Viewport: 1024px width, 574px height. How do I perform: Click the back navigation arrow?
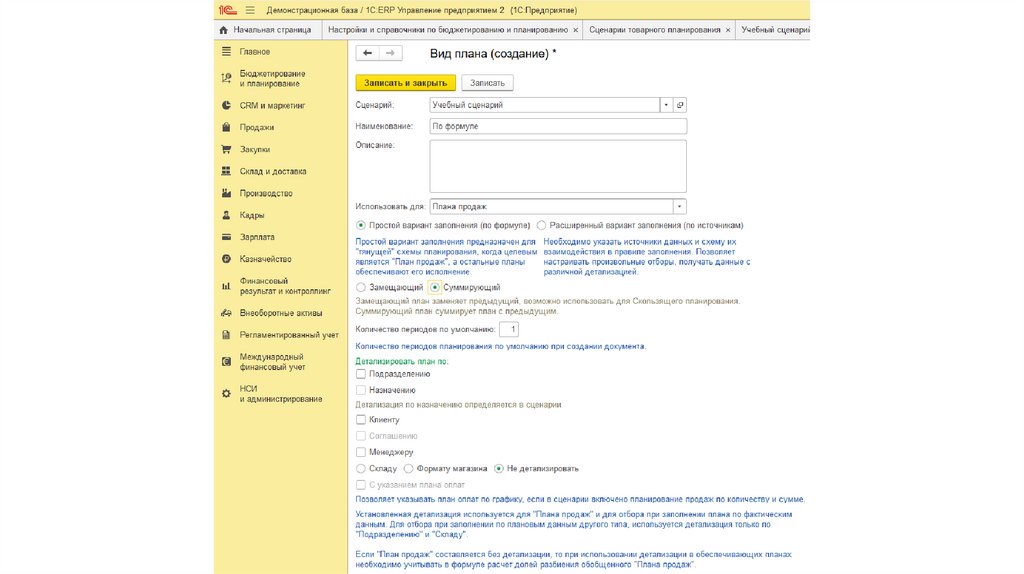click(x=367, y=53)
